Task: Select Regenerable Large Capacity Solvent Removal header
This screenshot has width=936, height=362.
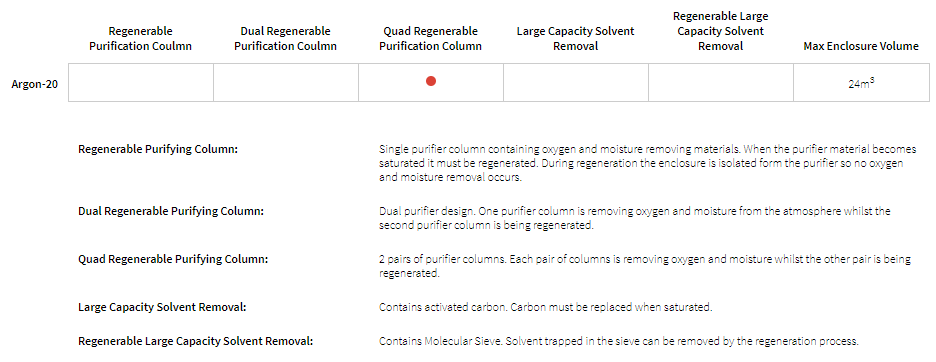Action: pyautogui.click(x=721, y=31)
